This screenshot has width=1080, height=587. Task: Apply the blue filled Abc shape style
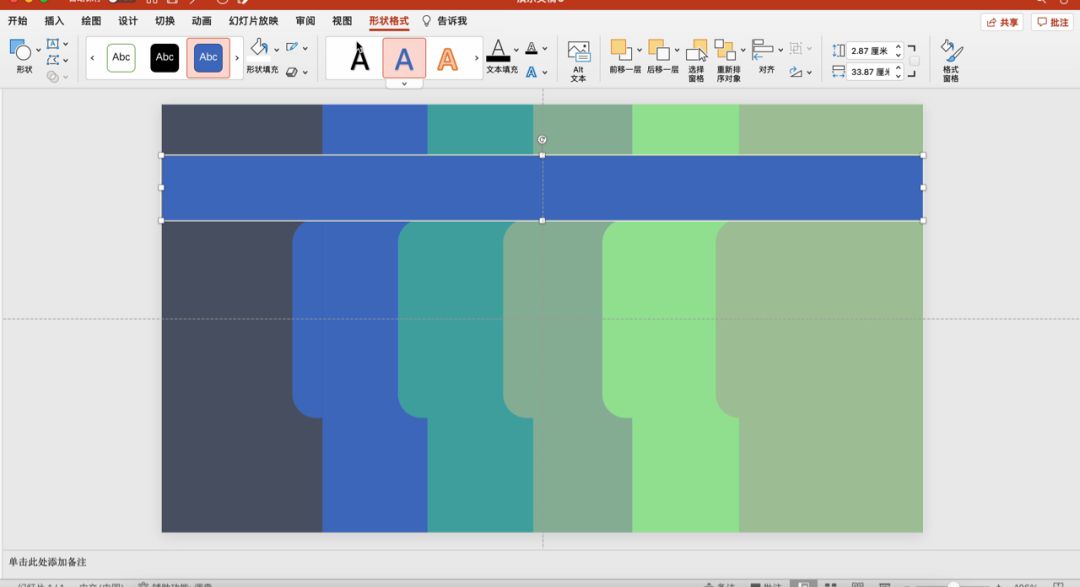click(208, 58)
